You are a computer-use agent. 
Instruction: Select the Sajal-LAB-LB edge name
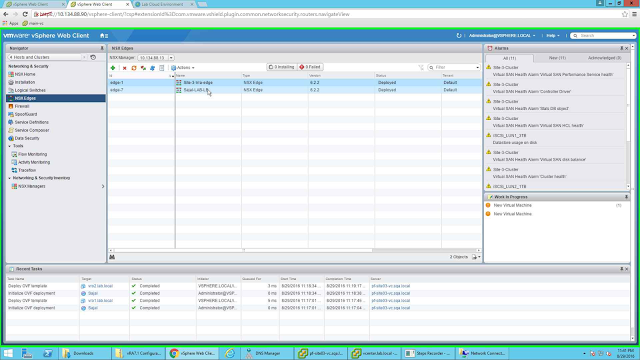(x=196, y=90)
